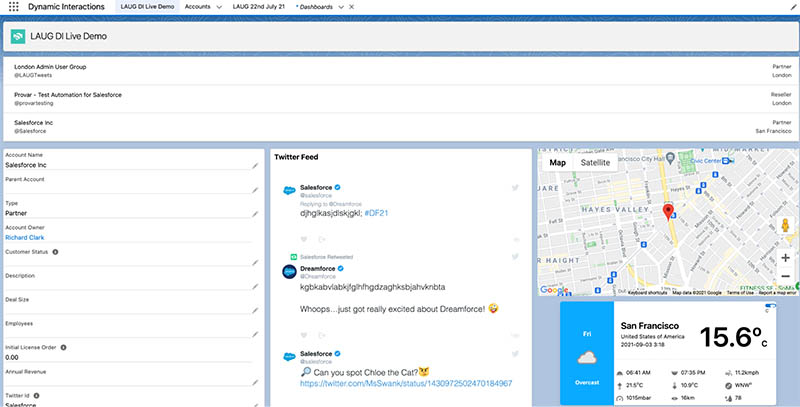Click the Dreamforce profile avatar
Viewport: 800px width, 407px height.
289,272
